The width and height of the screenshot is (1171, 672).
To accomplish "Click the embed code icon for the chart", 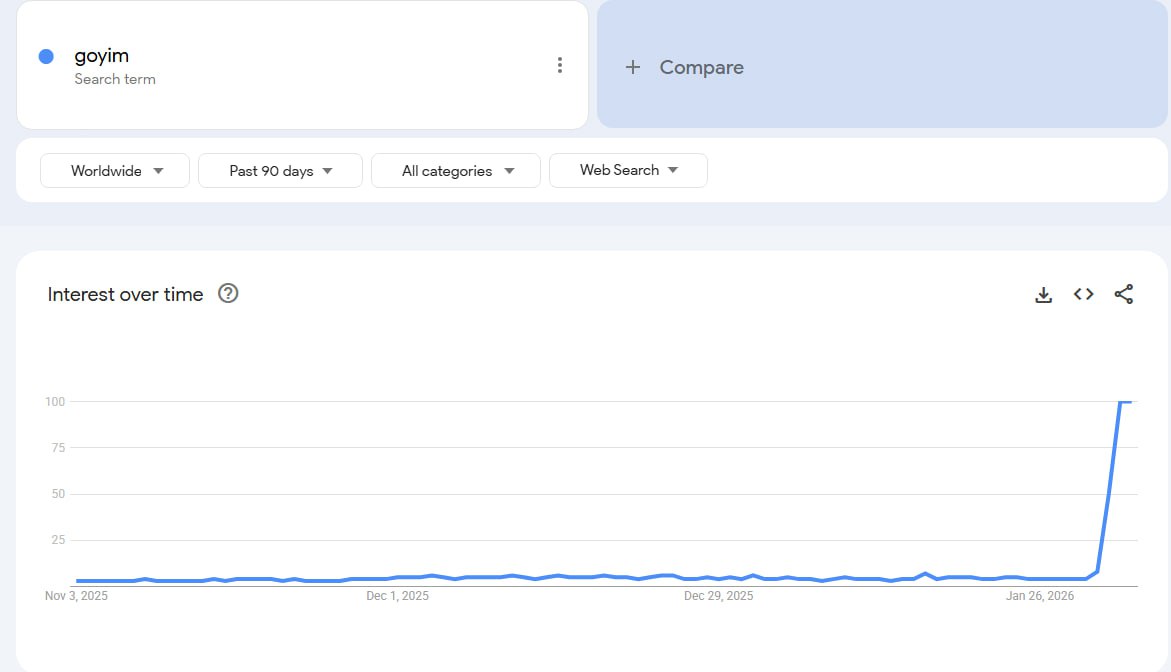I will tap(1083, 294).
